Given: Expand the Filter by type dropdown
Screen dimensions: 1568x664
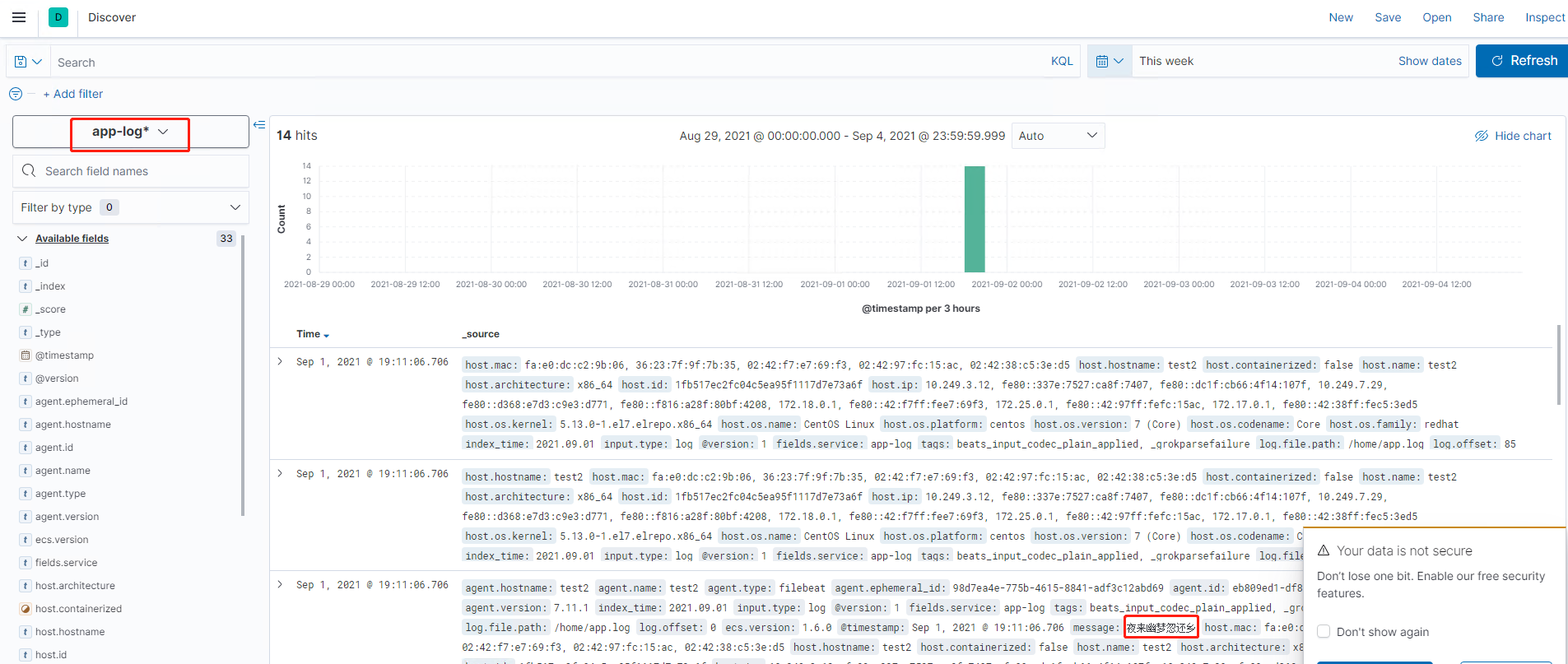Looking at the screenshot, I should click(x=131, y=207).
